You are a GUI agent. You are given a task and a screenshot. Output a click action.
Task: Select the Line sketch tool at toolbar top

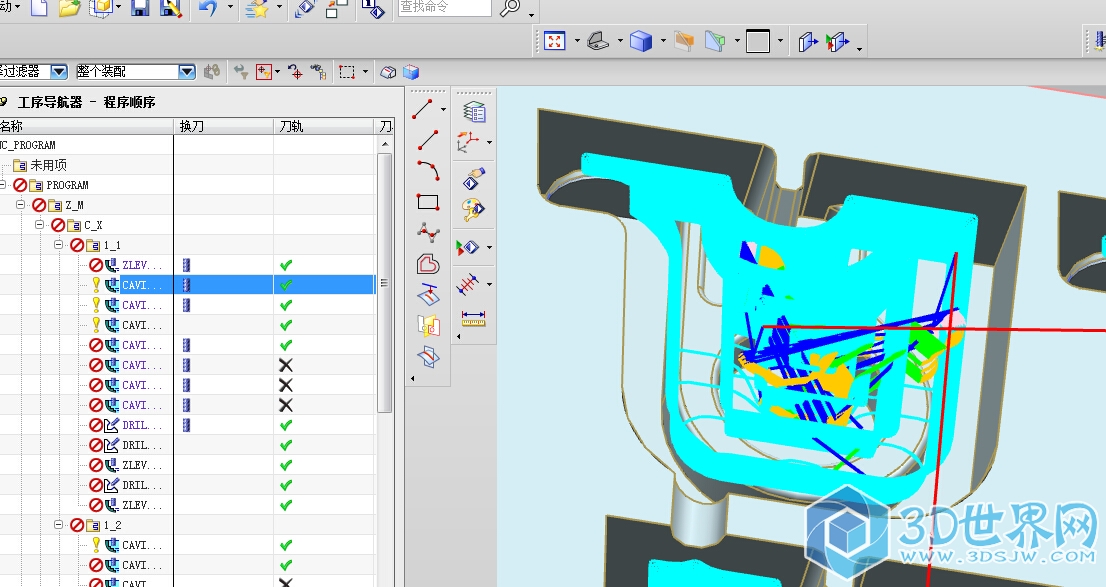pos(423,109)
